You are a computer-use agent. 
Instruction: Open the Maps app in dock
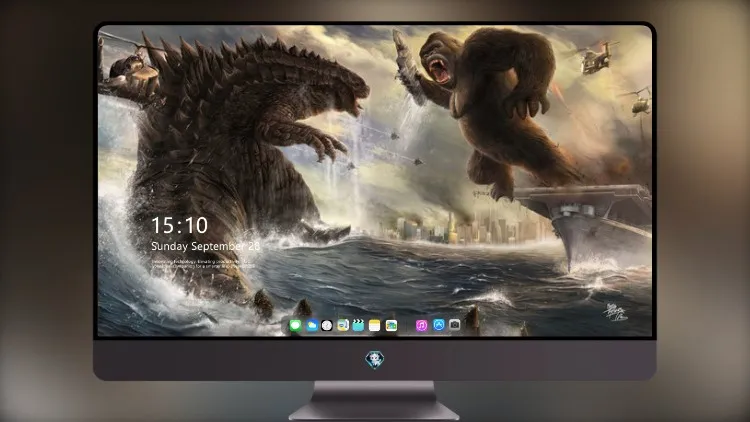(x=343, y=326)
